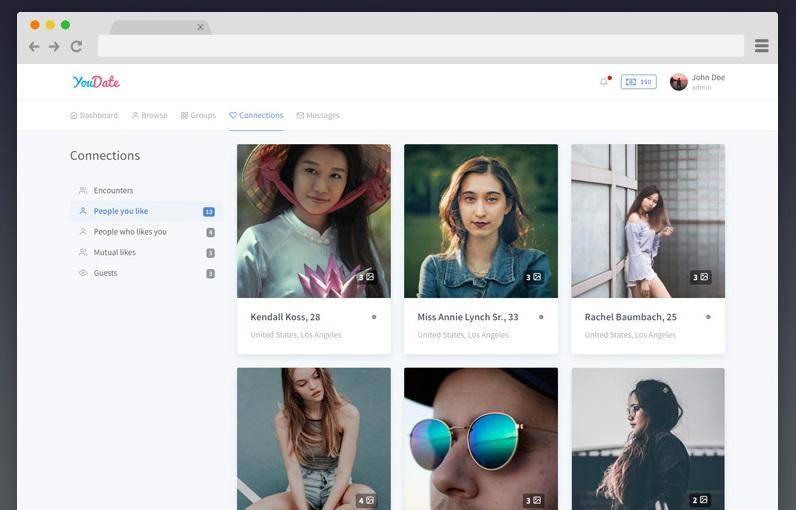The image size is (796, 510).
Task: Open the Browse tab
Action: 149,115
